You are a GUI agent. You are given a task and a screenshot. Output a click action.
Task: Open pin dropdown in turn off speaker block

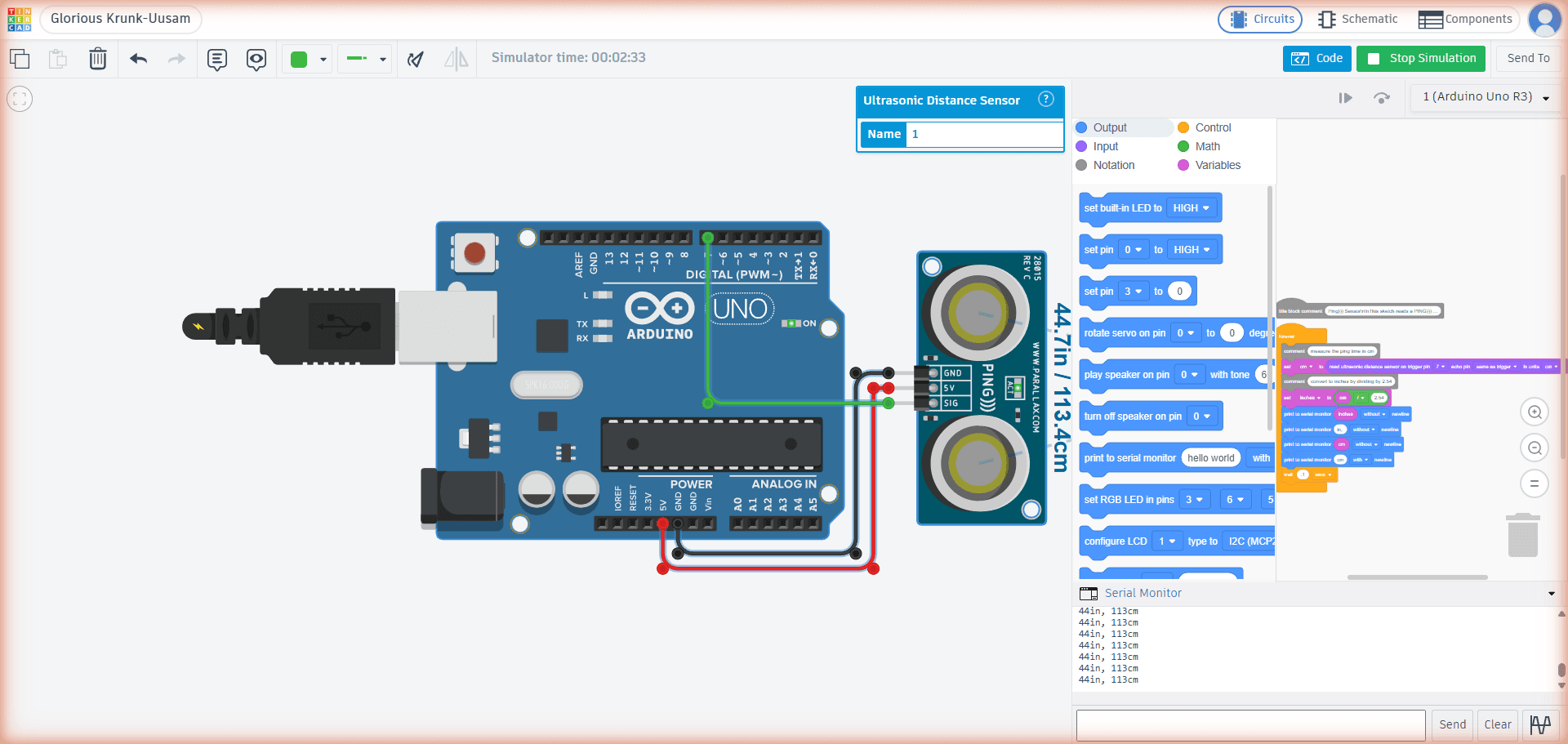click(1201, 417)
